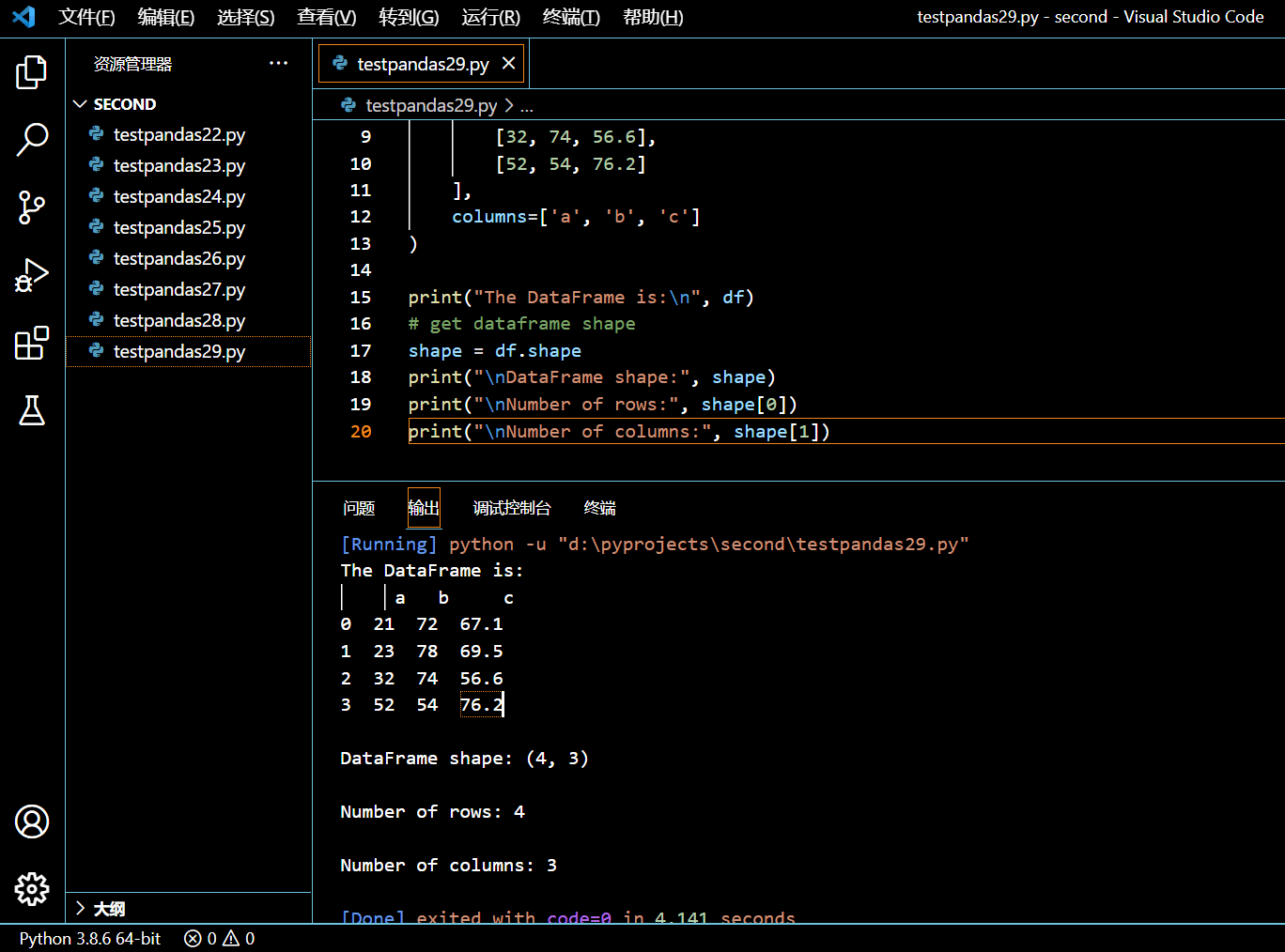This screenshot has width=1285, height=952.
Task: Open testpandas27.py in the explorer
Action: coord(188,289)
